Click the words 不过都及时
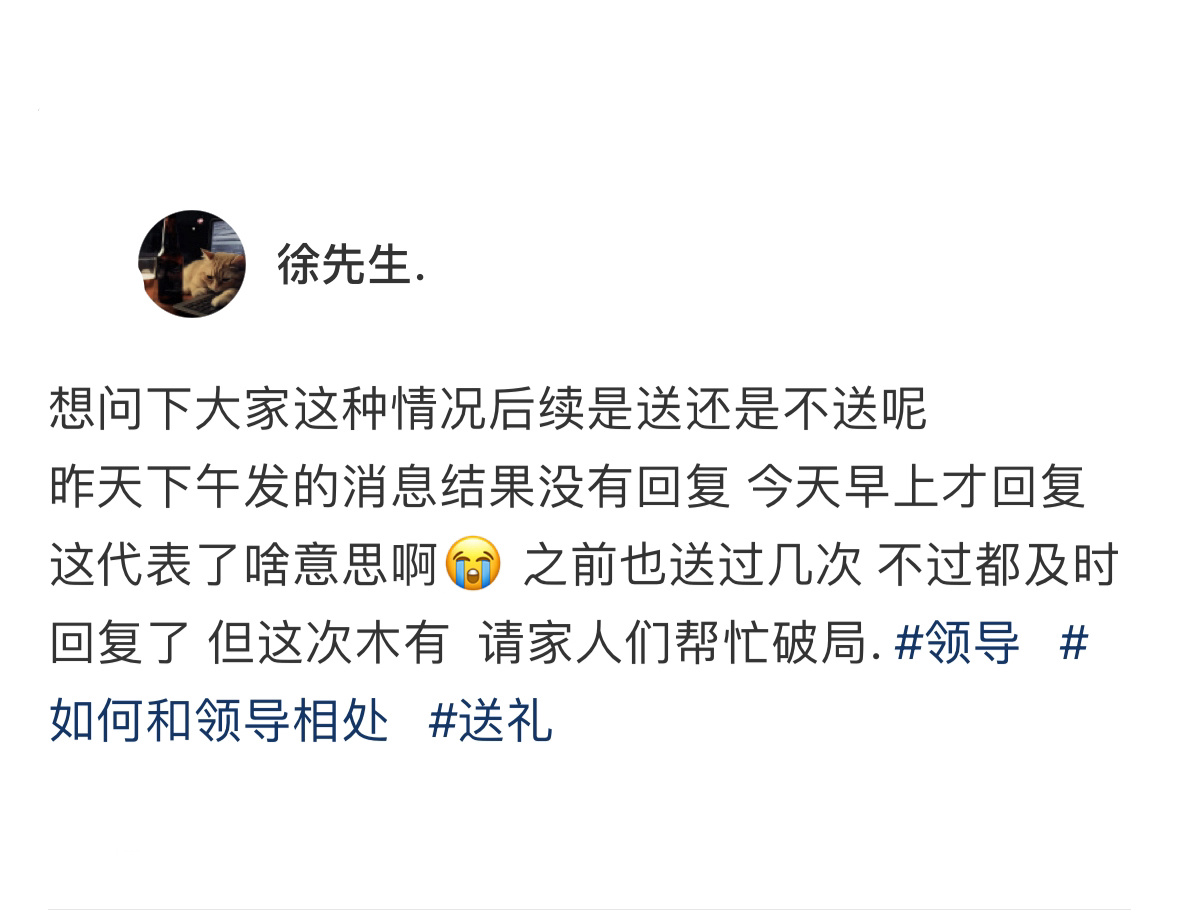The width and height of the screenshot is (1179, 920). coord(998,564)
